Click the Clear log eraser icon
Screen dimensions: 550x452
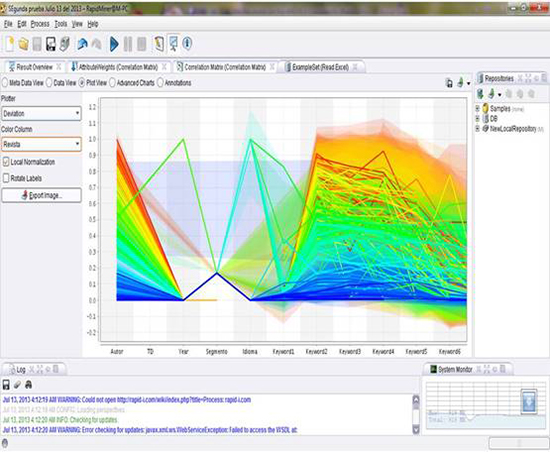pos(17,385)
